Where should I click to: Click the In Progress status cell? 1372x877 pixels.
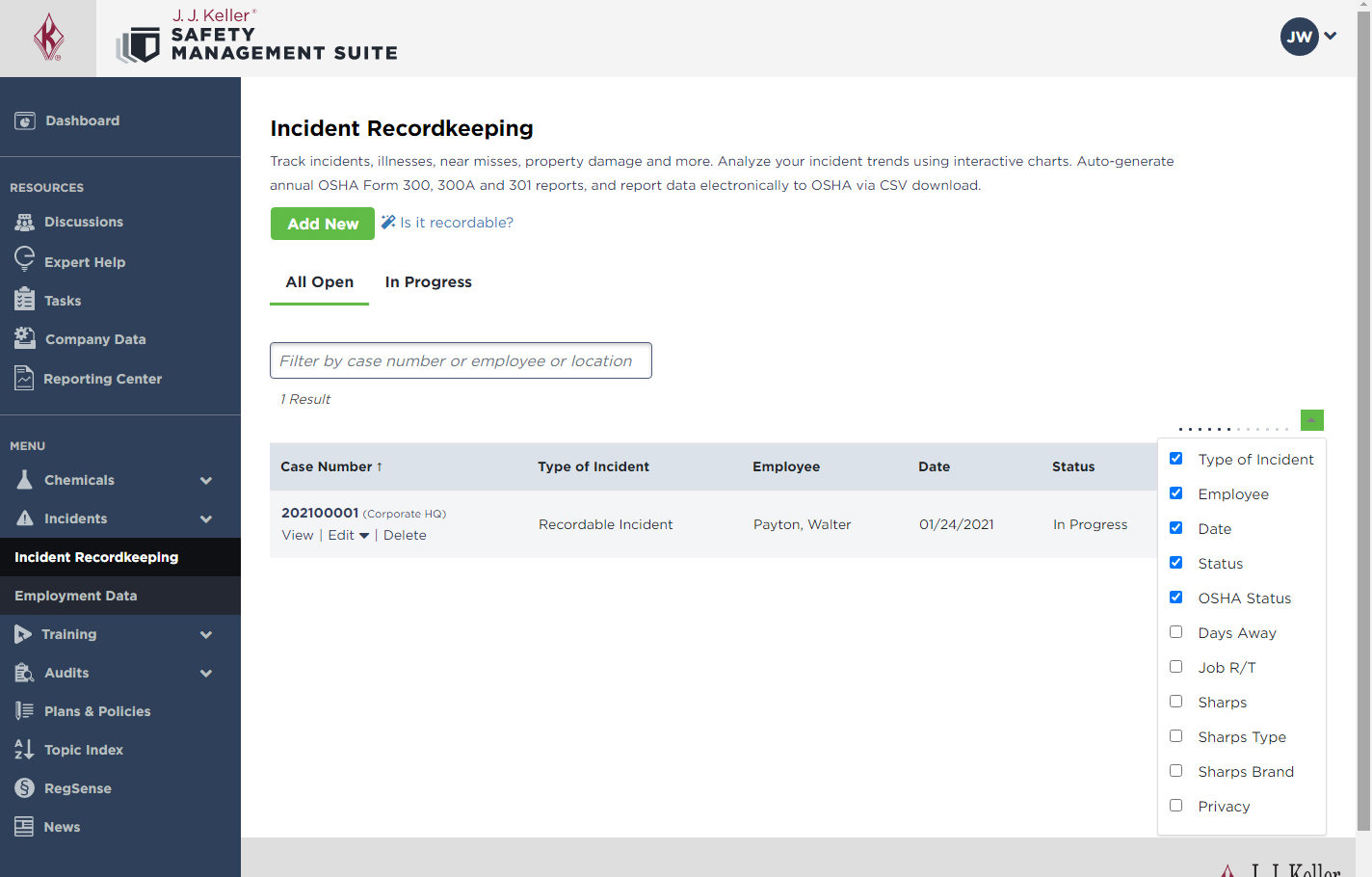(x=1091, y=524)
